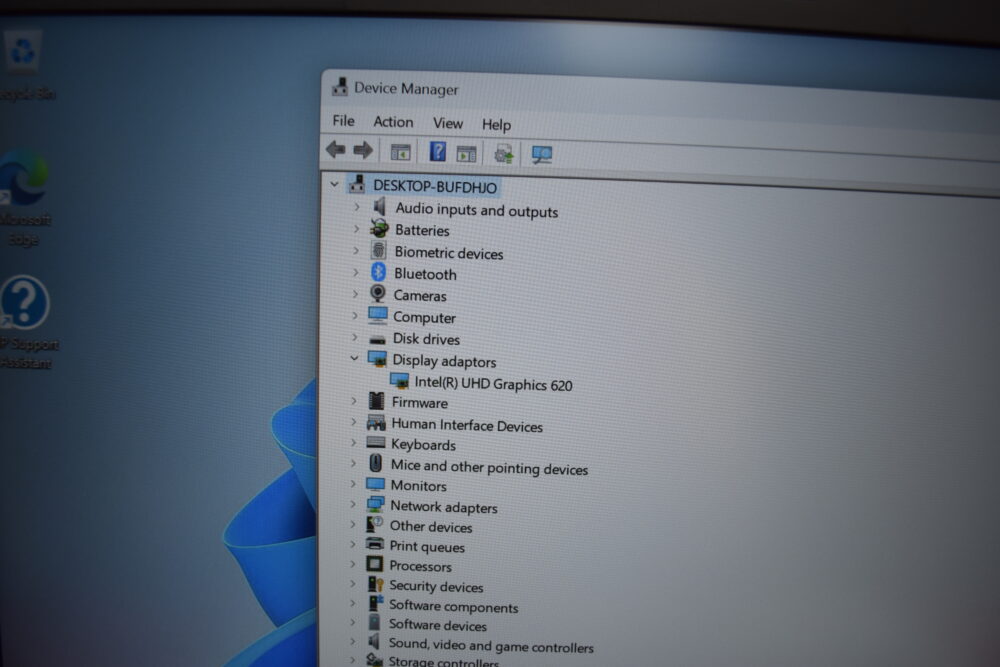Viewport: 1000px width, 667px height.
Task: Click the Human Interface Devices icon
Action: [376, 422]
